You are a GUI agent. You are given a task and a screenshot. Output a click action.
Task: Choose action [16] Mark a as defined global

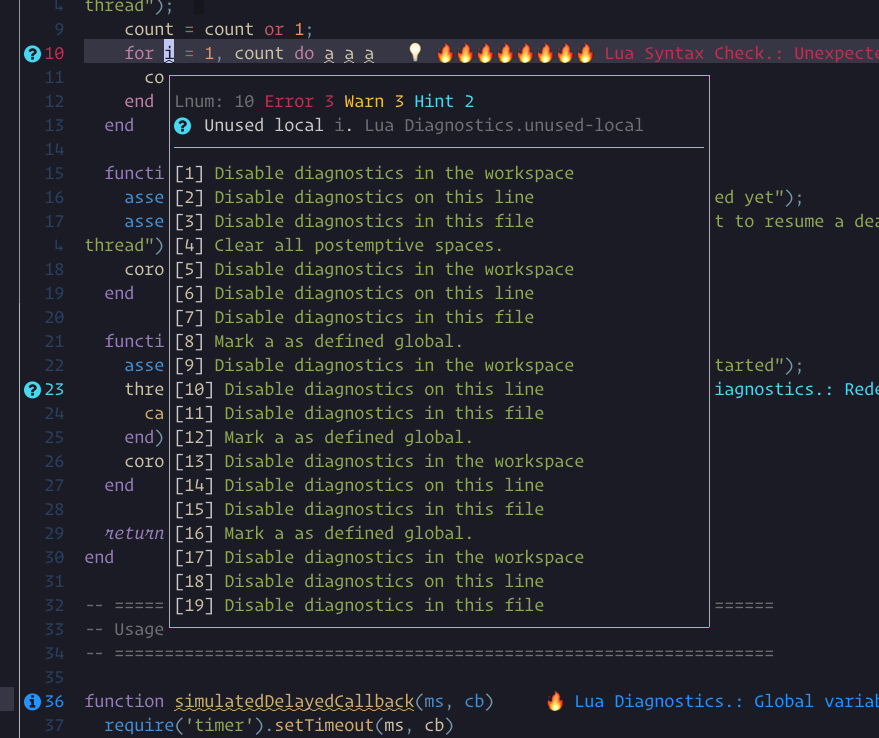(x=323, y=533)
